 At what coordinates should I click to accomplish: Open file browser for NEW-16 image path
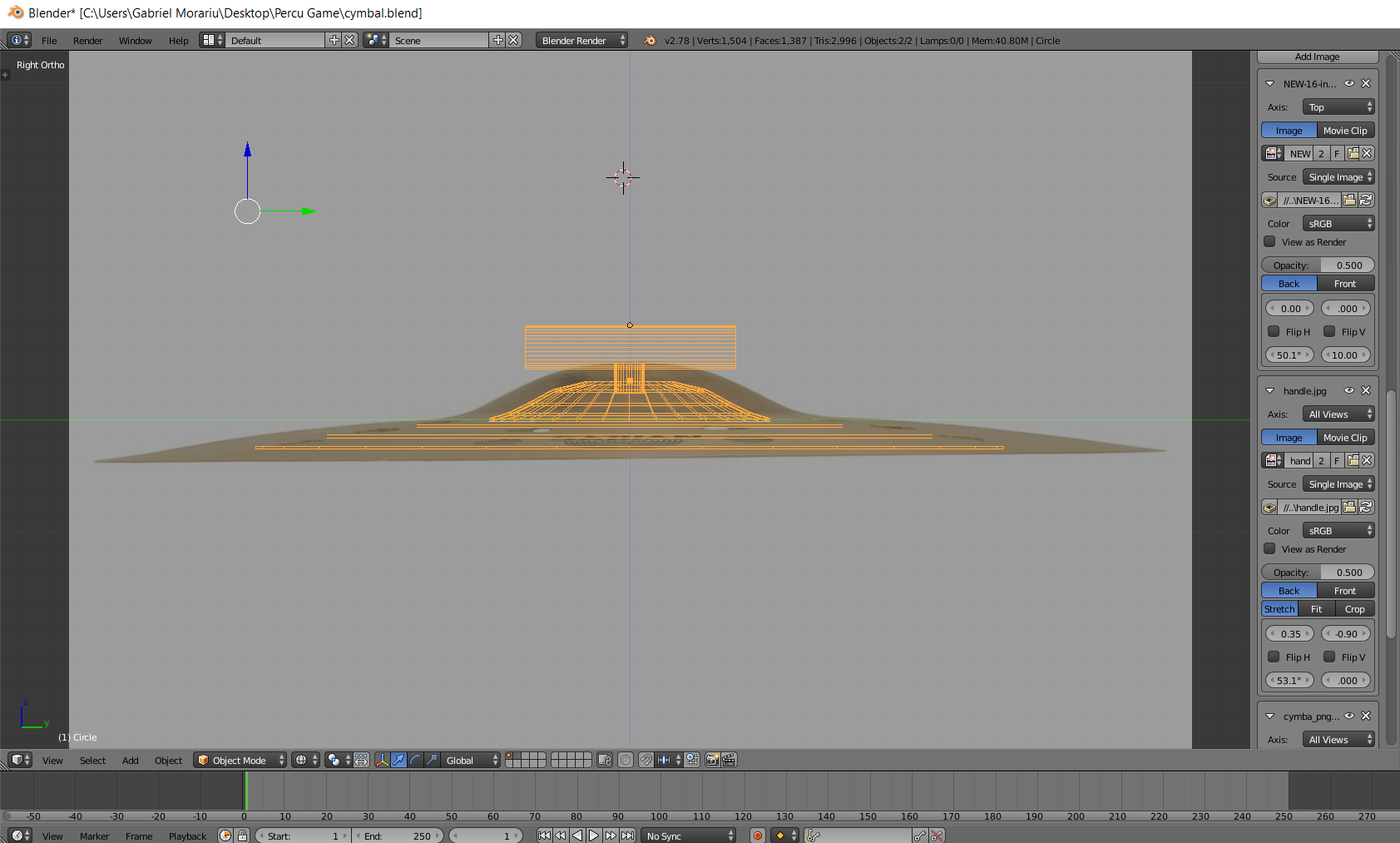pos(1350,200)
